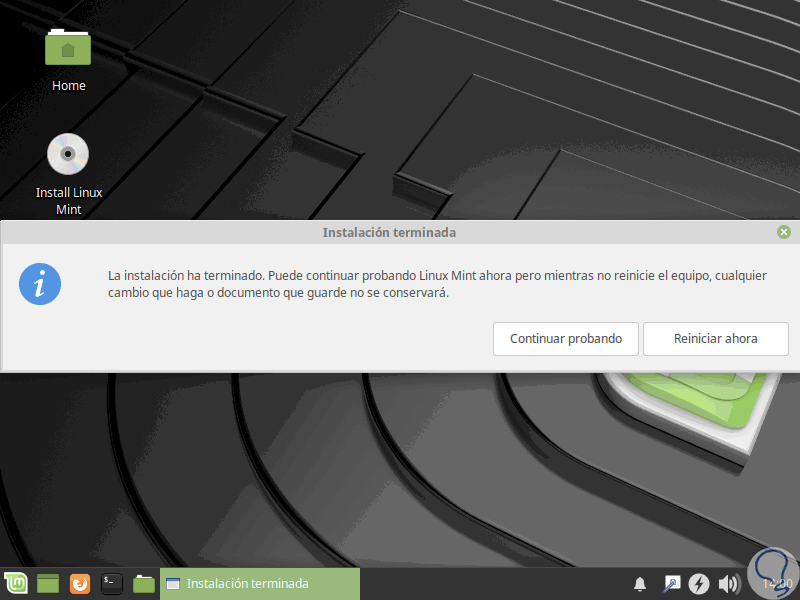Click the clock in the system tray
Image resolution: width=800 pixels, height=600 pixels.
tap(777, 584)
